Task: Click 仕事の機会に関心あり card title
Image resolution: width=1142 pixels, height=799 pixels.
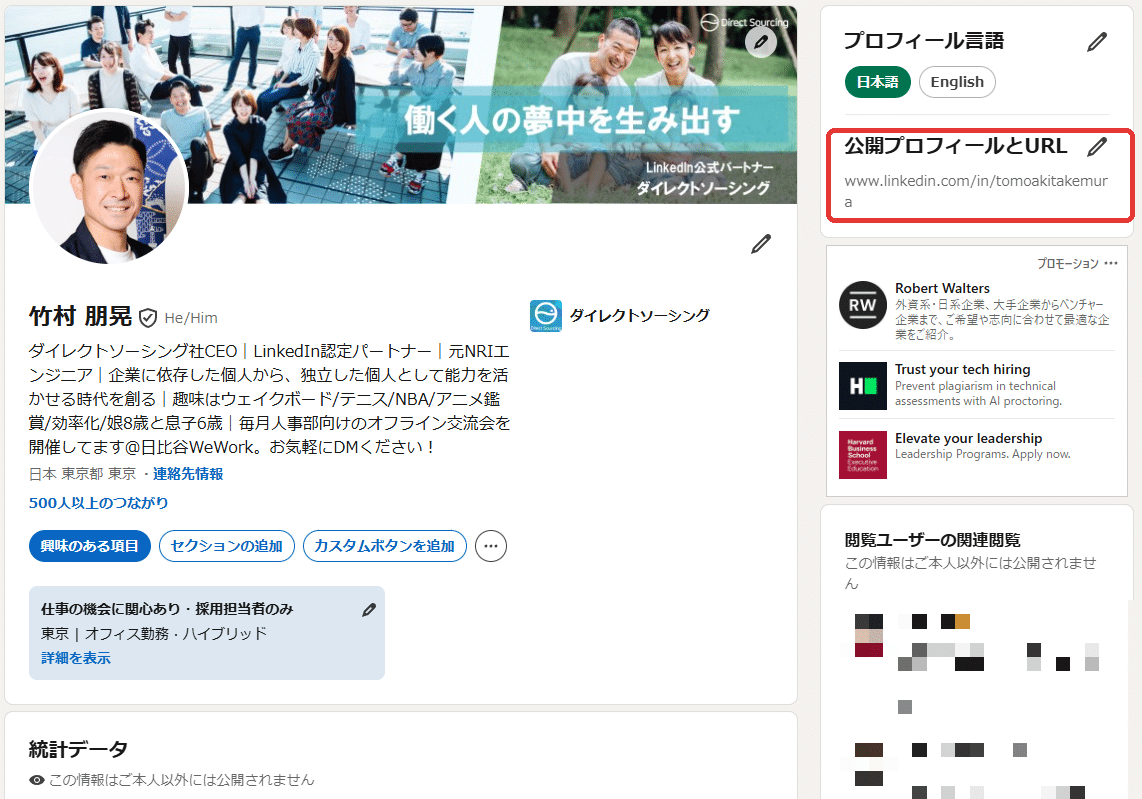Action: (x=167, y=609)
